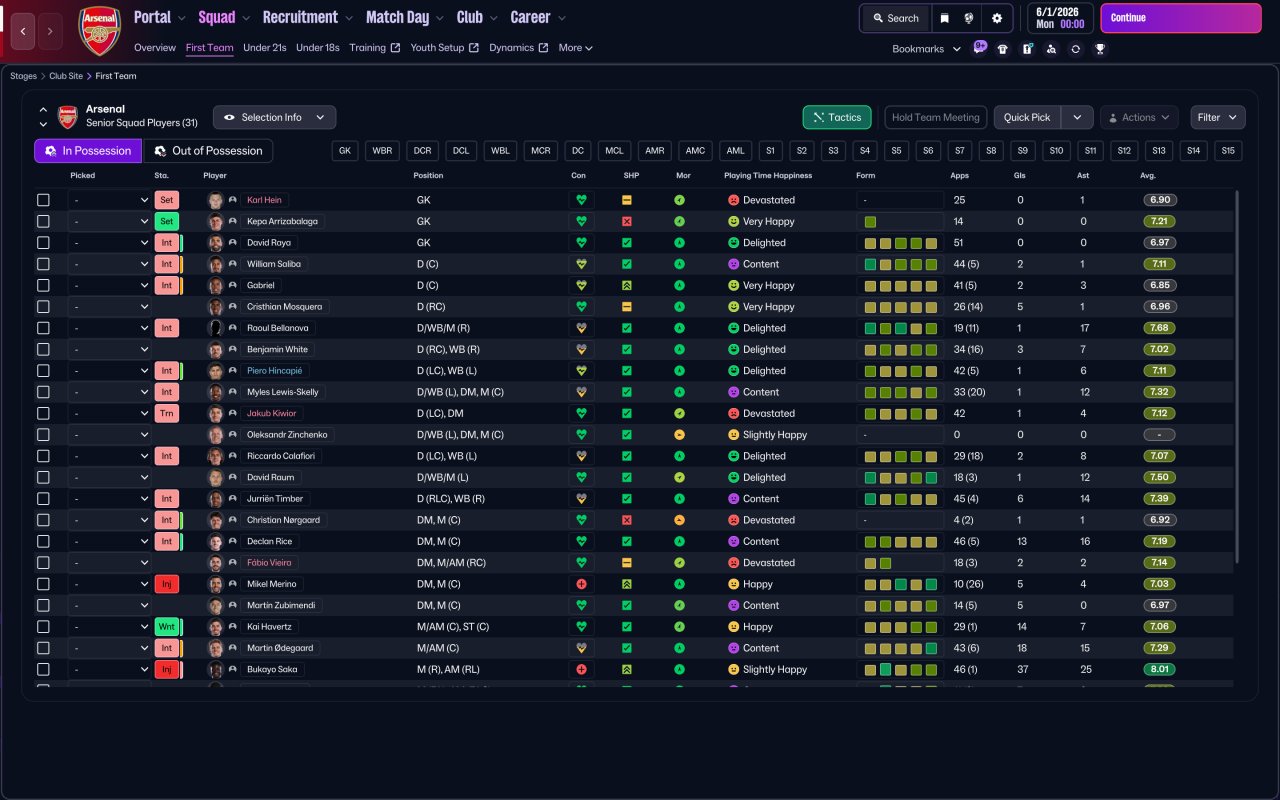The width and height of the screenshot is (1280, 800).
Task: Click the shirt icon in the bookmarks bar
Action: 1003,49
